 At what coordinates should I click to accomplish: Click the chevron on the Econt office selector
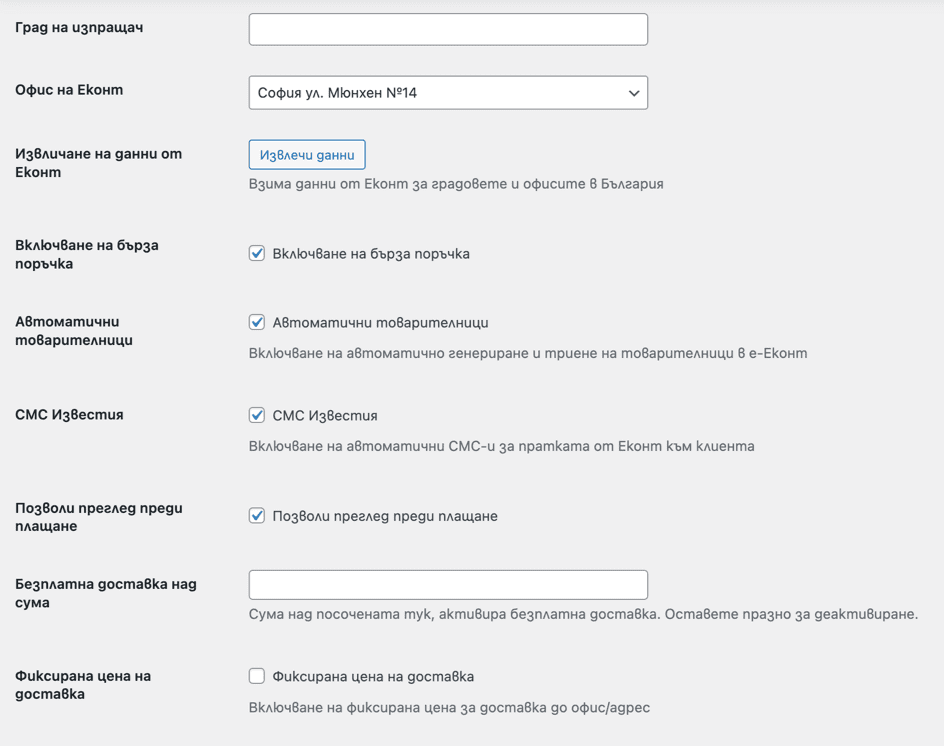(632, 92)
